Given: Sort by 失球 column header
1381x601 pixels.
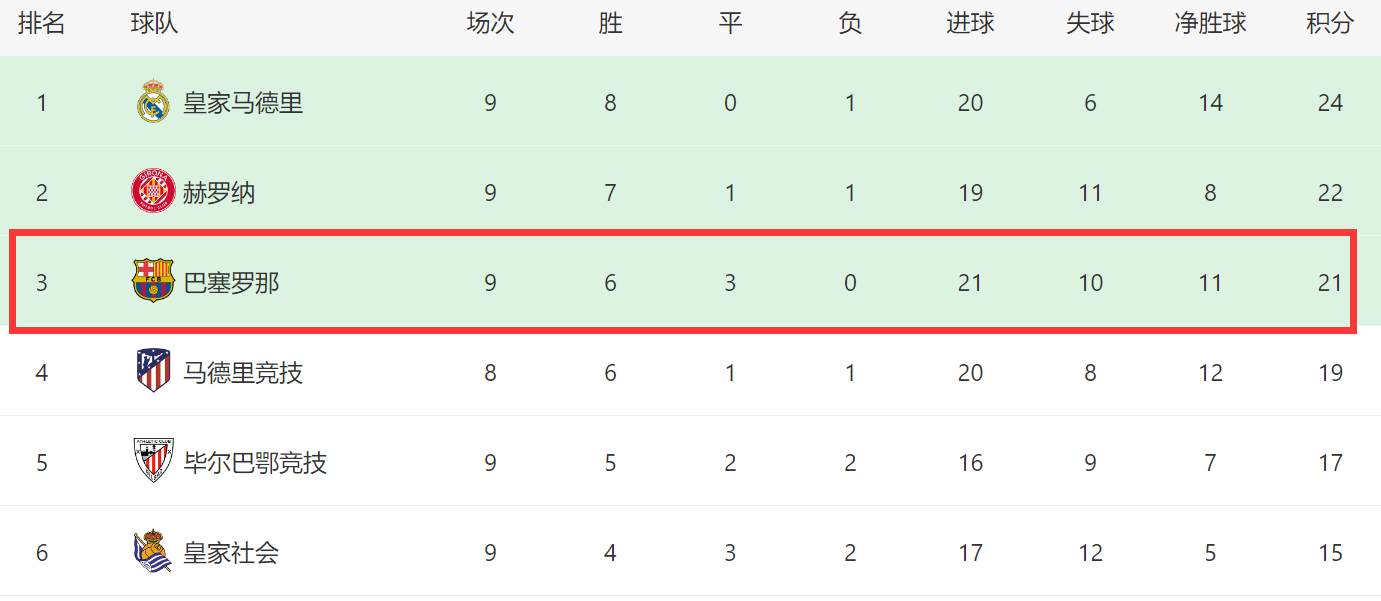Looking at the screenshot, I should [x=1090, y=24].
